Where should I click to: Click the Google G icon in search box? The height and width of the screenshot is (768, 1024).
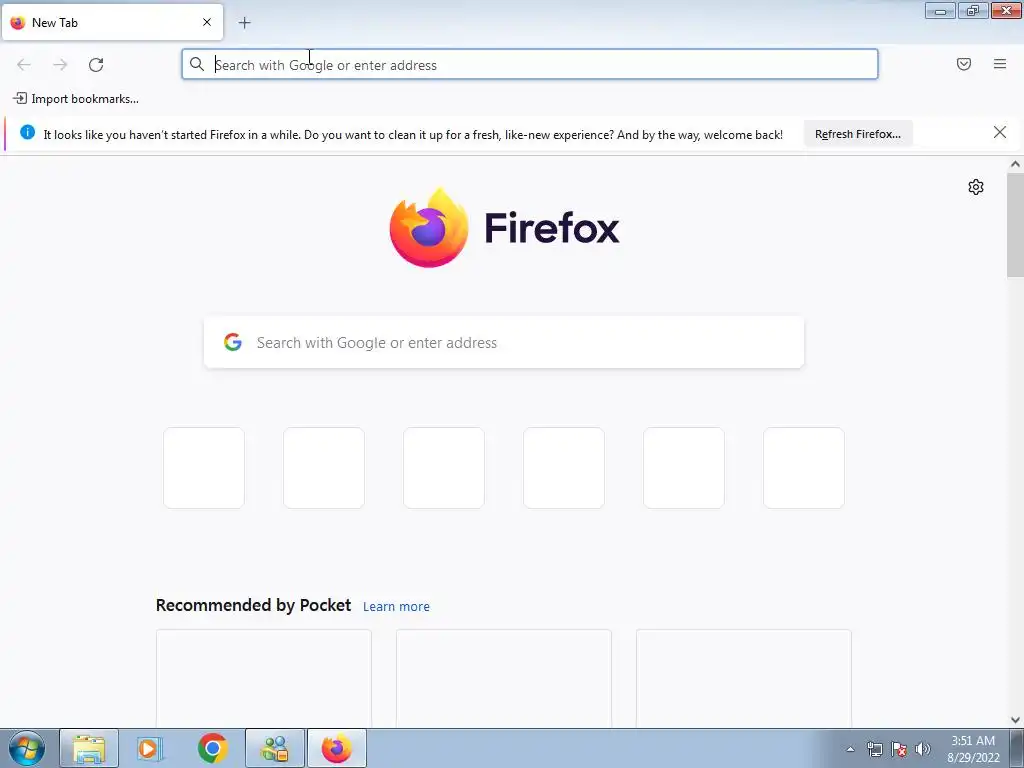pyautogui.click(x=233, y=342)
